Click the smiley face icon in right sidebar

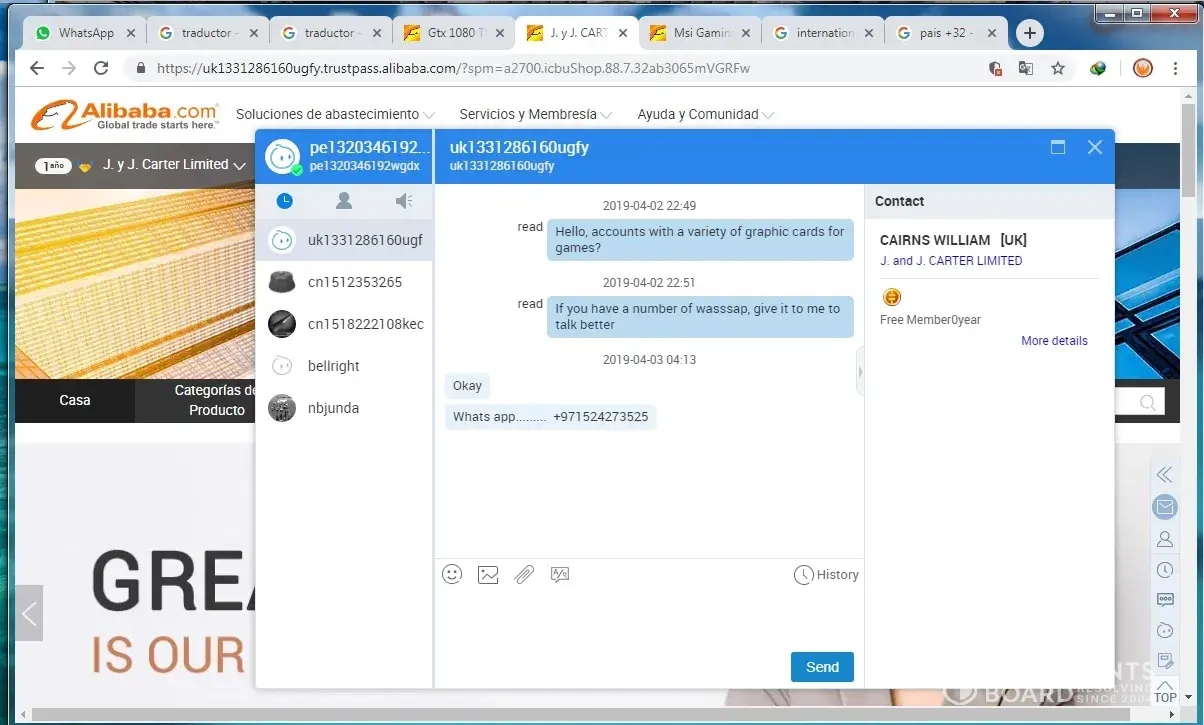tap(1164, 630)
